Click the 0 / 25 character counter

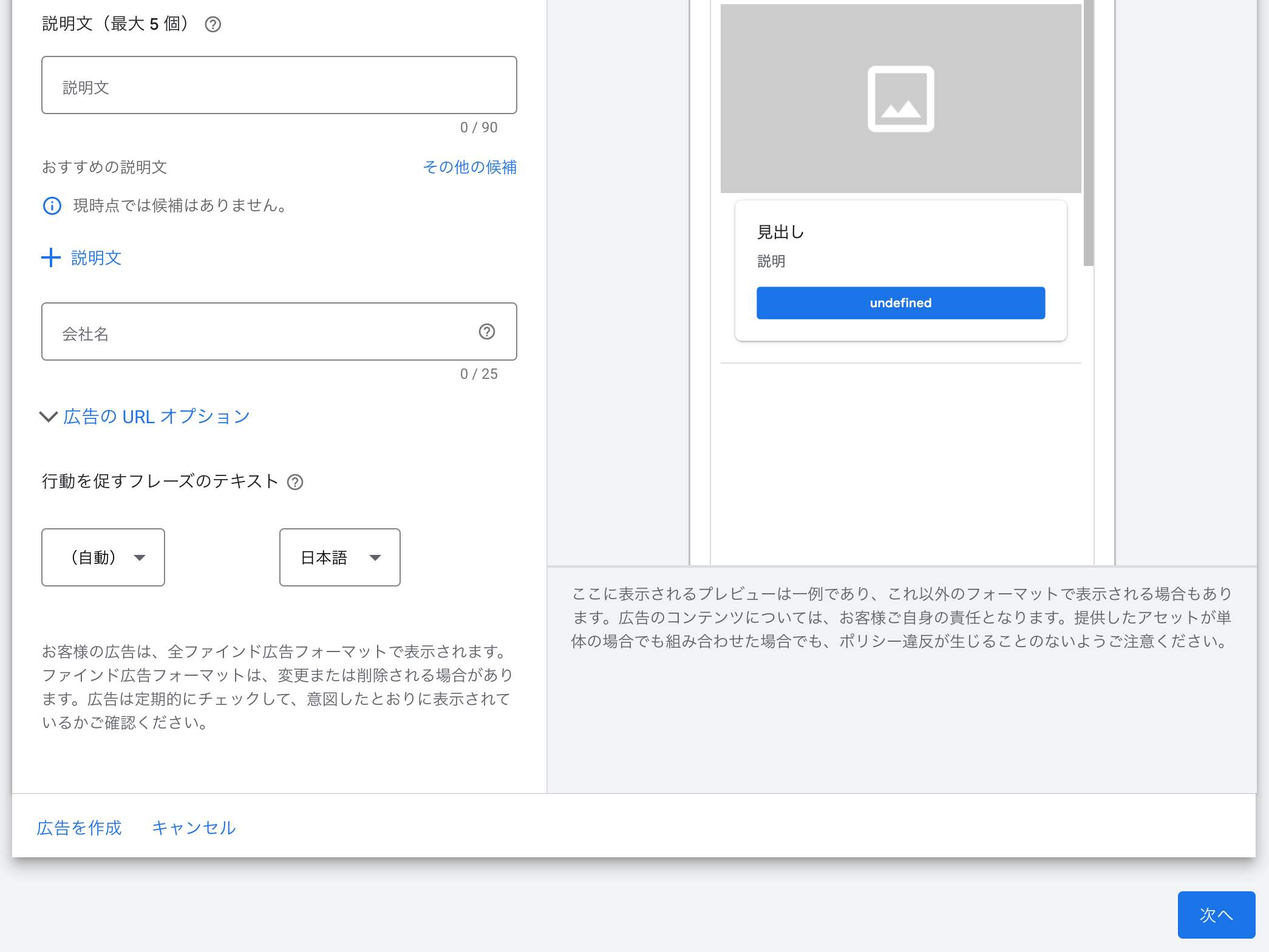[478, 374]
